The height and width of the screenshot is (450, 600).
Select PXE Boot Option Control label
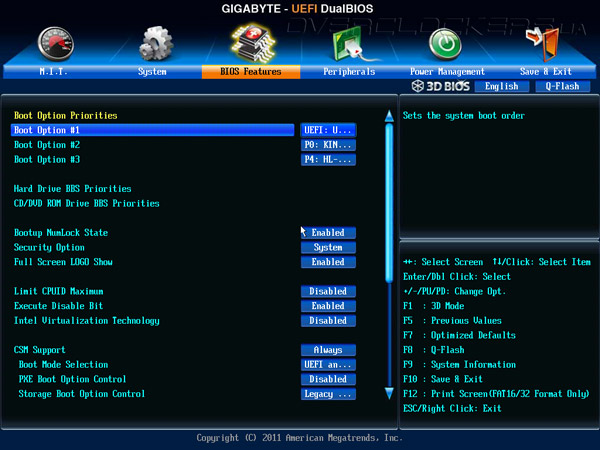72,379
